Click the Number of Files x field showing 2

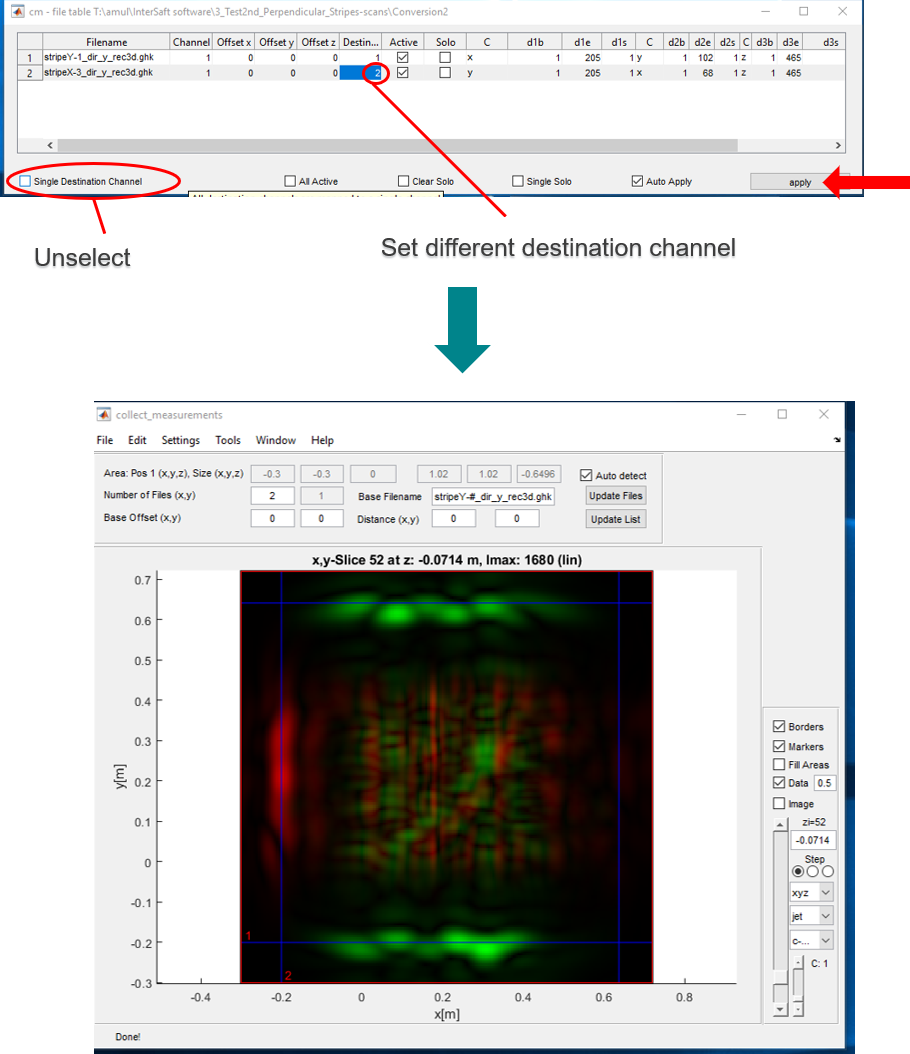pos(272,496)
